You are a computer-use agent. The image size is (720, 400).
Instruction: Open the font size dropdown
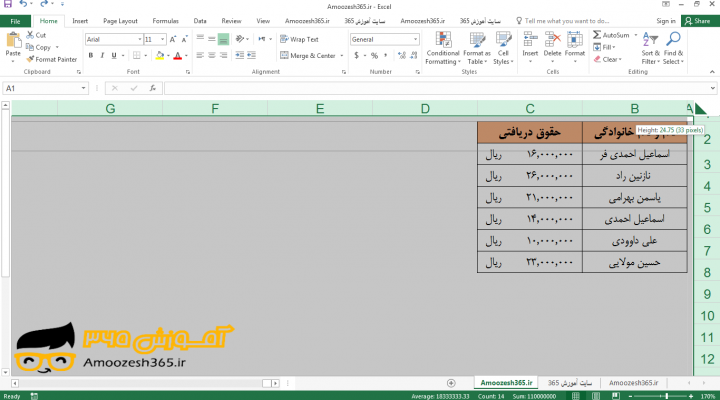[x=163, y=39]
